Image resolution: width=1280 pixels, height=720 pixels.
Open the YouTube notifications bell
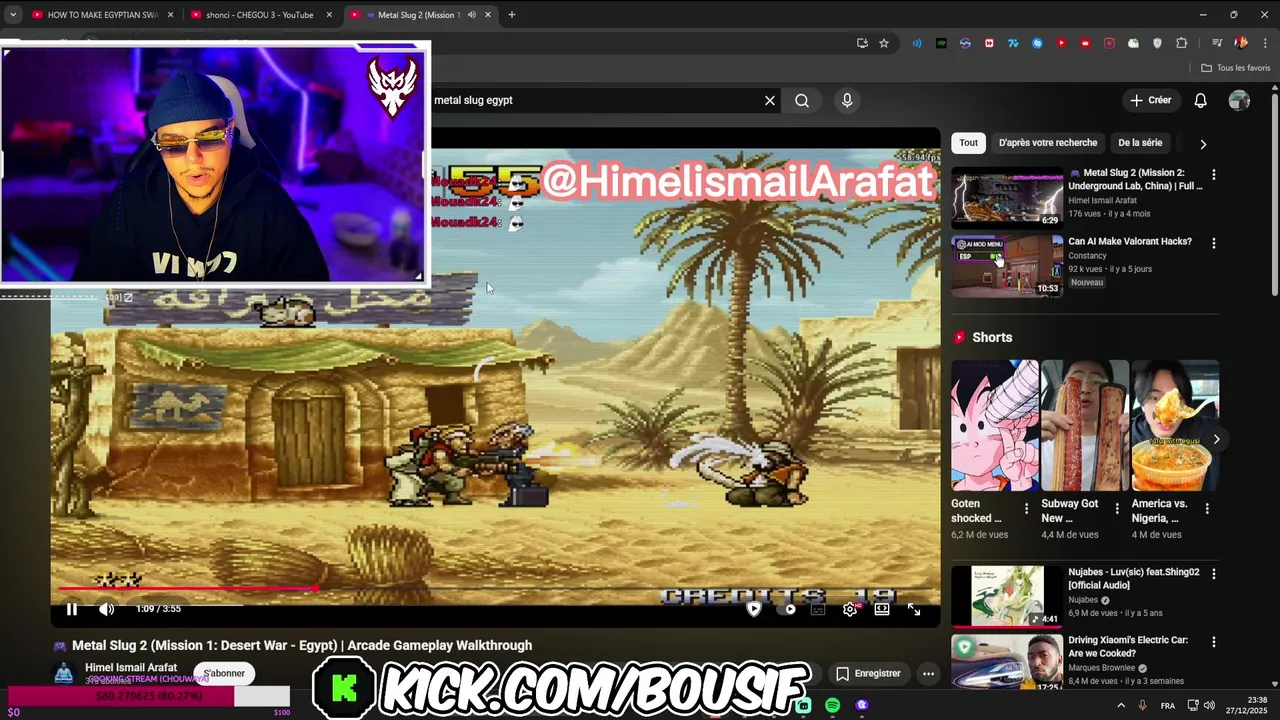pos(1200,100)
